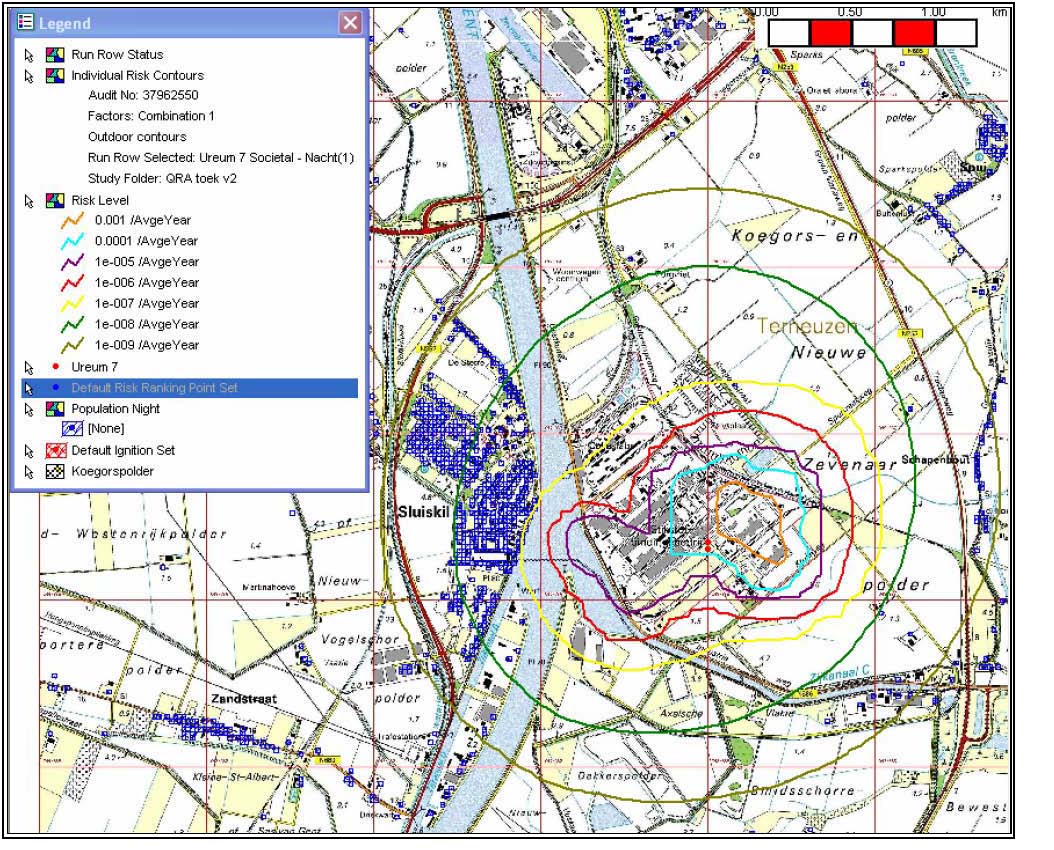Image resolution: width=1054 pixels, height=850 pixels.
Task: Click the olive 1e-009 /AvgeYear contour swatch
Action: click(73, 345)
